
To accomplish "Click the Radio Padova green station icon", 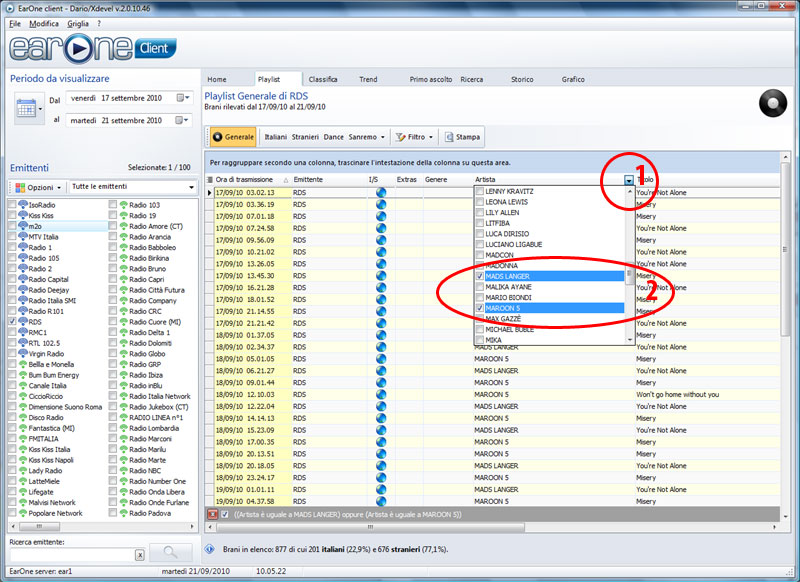I will (x=123, y=513).
